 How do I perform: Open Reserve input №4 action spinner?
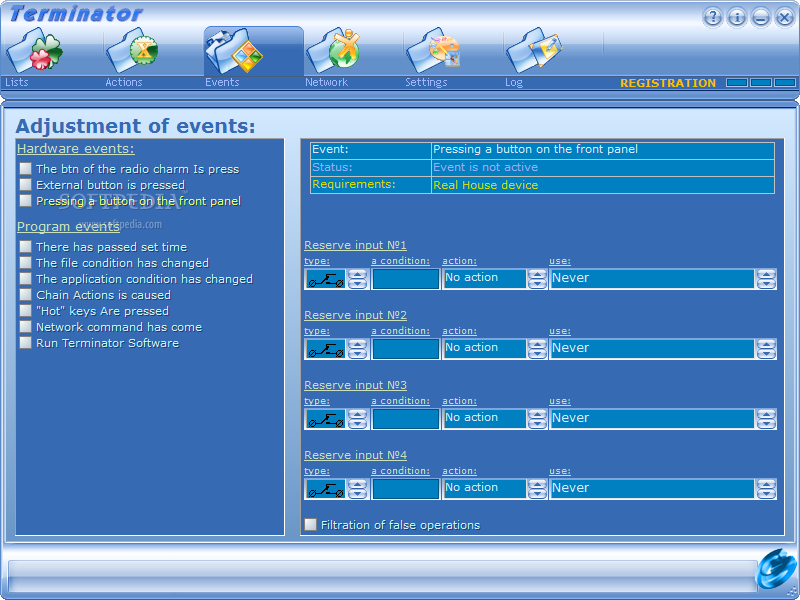pyautogui.click(x=537, y=489)
